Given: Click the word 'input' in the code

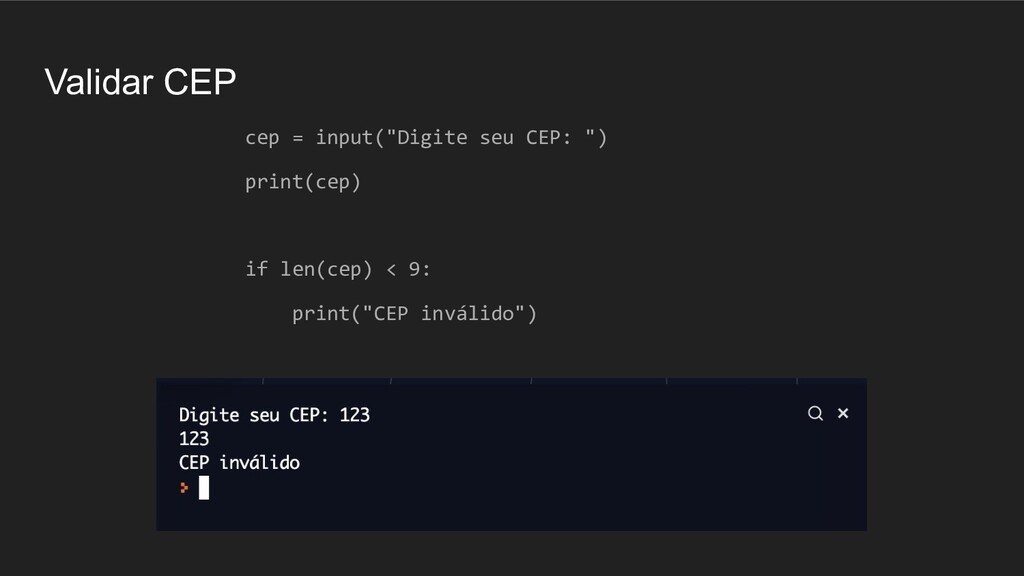Looking at the screenshot, I should tap(344, 138).
